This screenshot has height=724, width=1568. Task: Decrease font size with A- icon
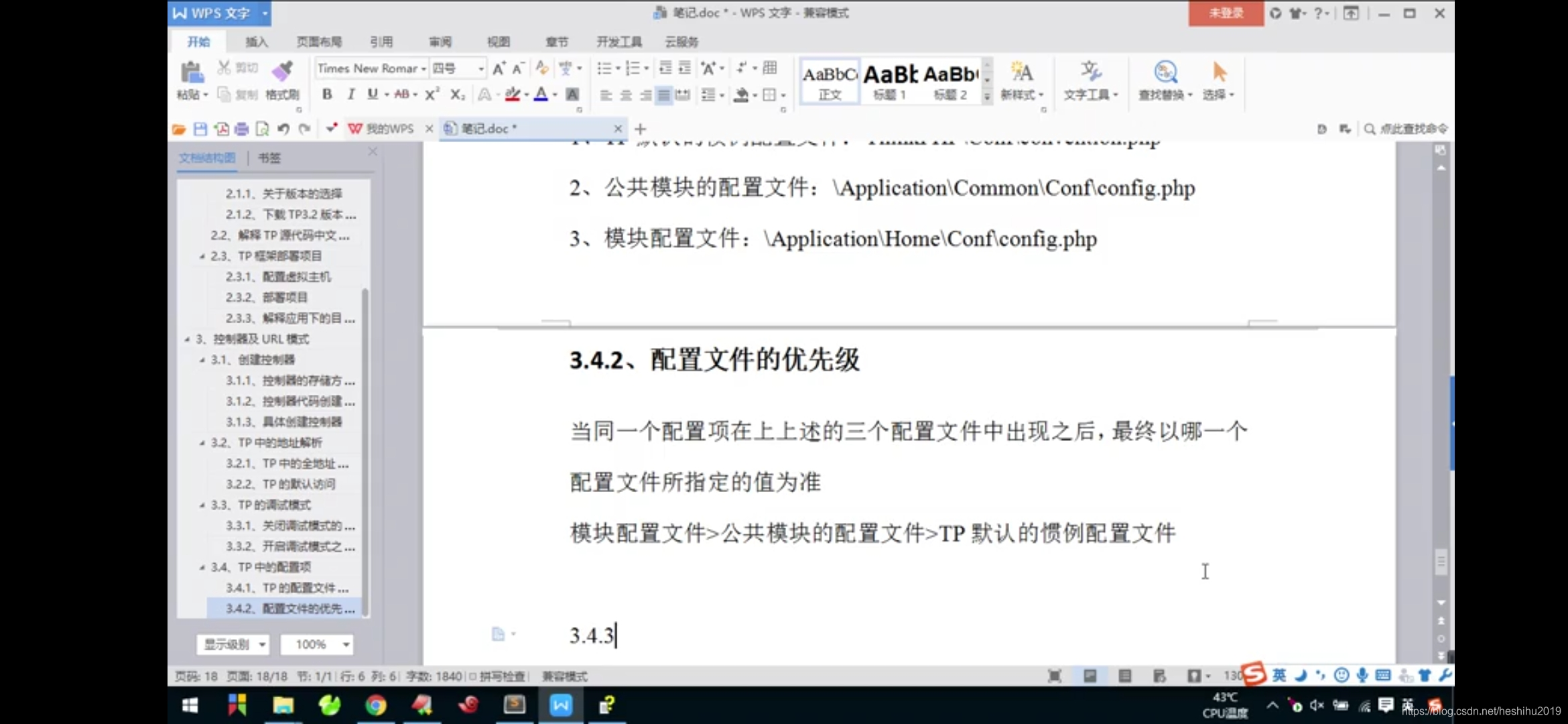pyautogui.click(x=518, y=68)
